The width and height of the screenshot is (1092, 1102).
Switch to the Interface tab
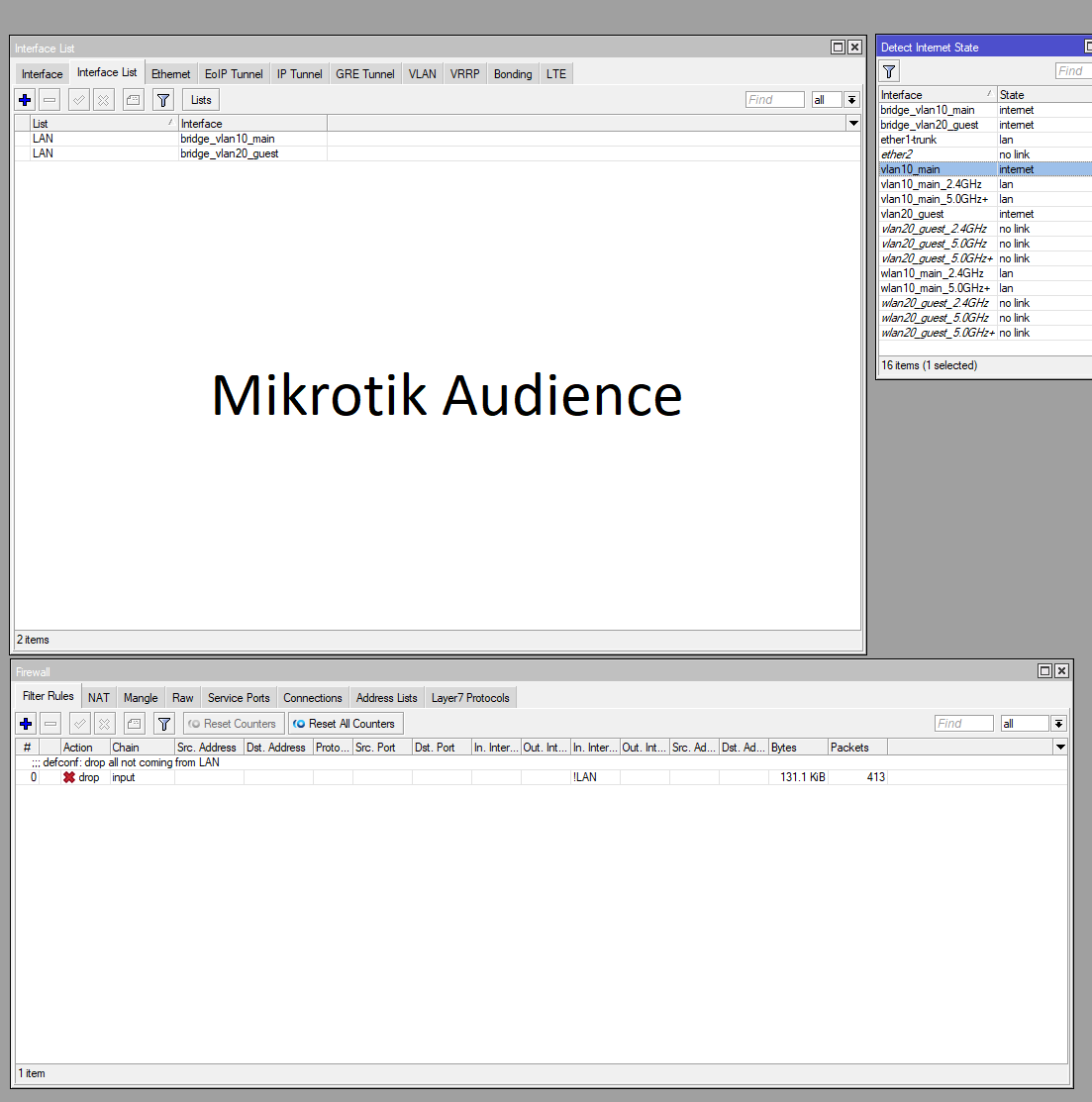[43, 74]
